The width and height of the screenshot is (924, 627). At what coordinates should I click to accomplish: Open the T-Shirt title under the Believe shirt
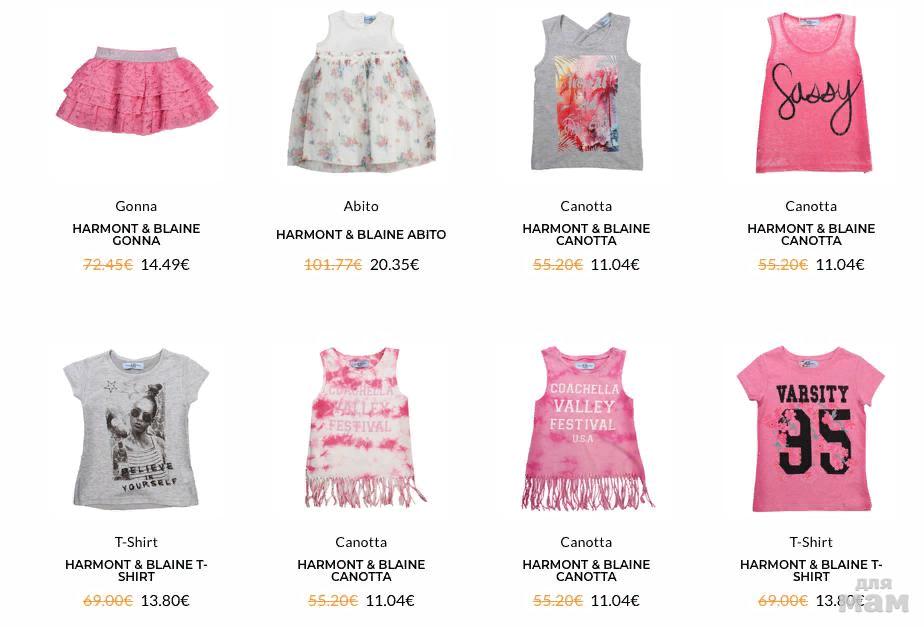(x=136, y=570)
